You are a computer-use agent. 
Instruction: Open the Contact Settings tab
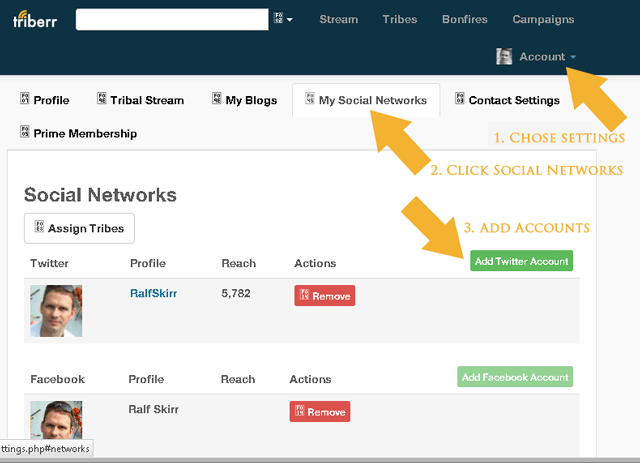(x=507, y=100)
